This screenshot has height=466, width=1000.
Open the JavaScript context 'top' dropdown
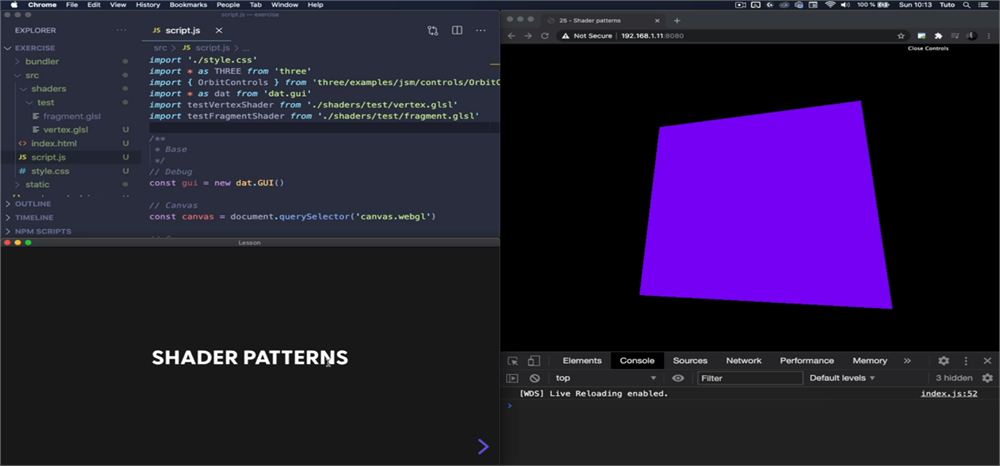(605, 378)
